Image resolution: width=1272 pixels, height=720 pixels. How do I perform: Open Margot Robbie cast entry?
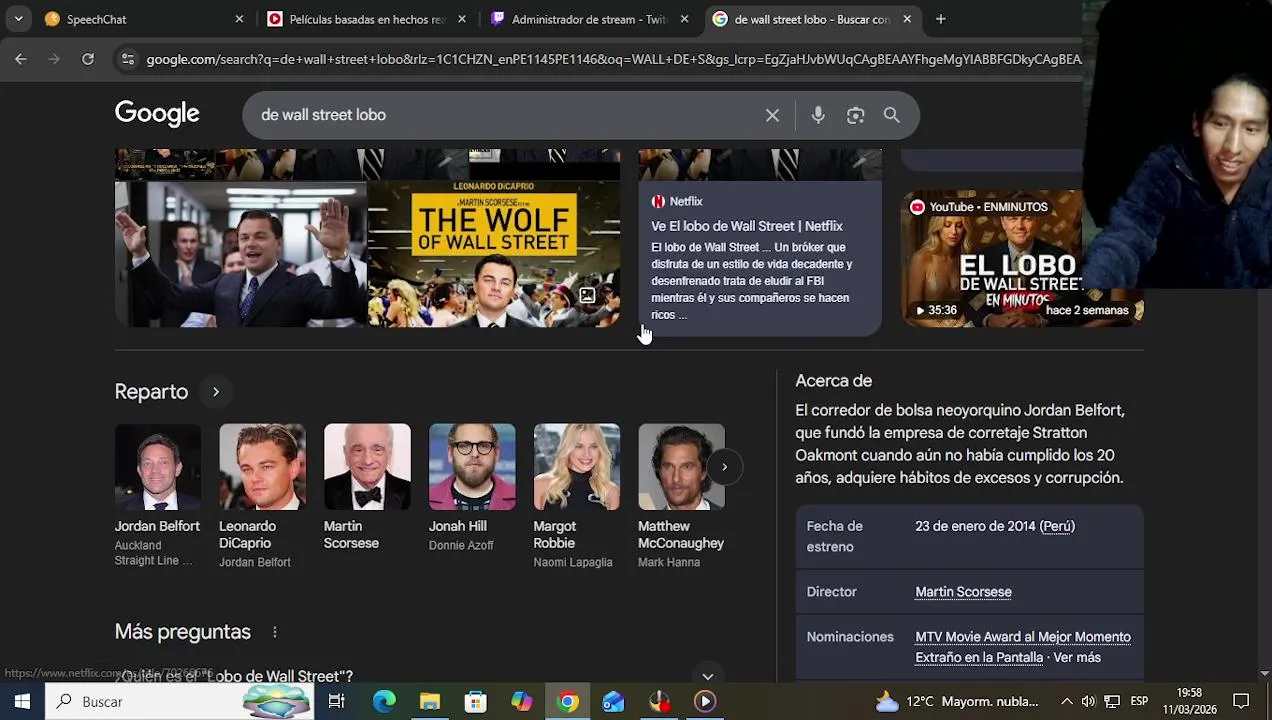click(x=576, y=496)
